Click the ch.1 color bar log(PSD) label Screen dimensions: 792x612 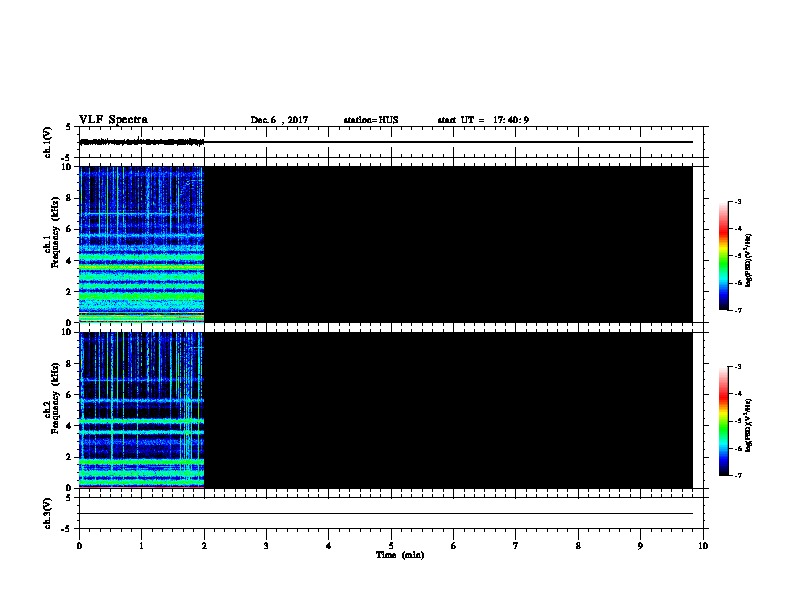pos(749,260)
